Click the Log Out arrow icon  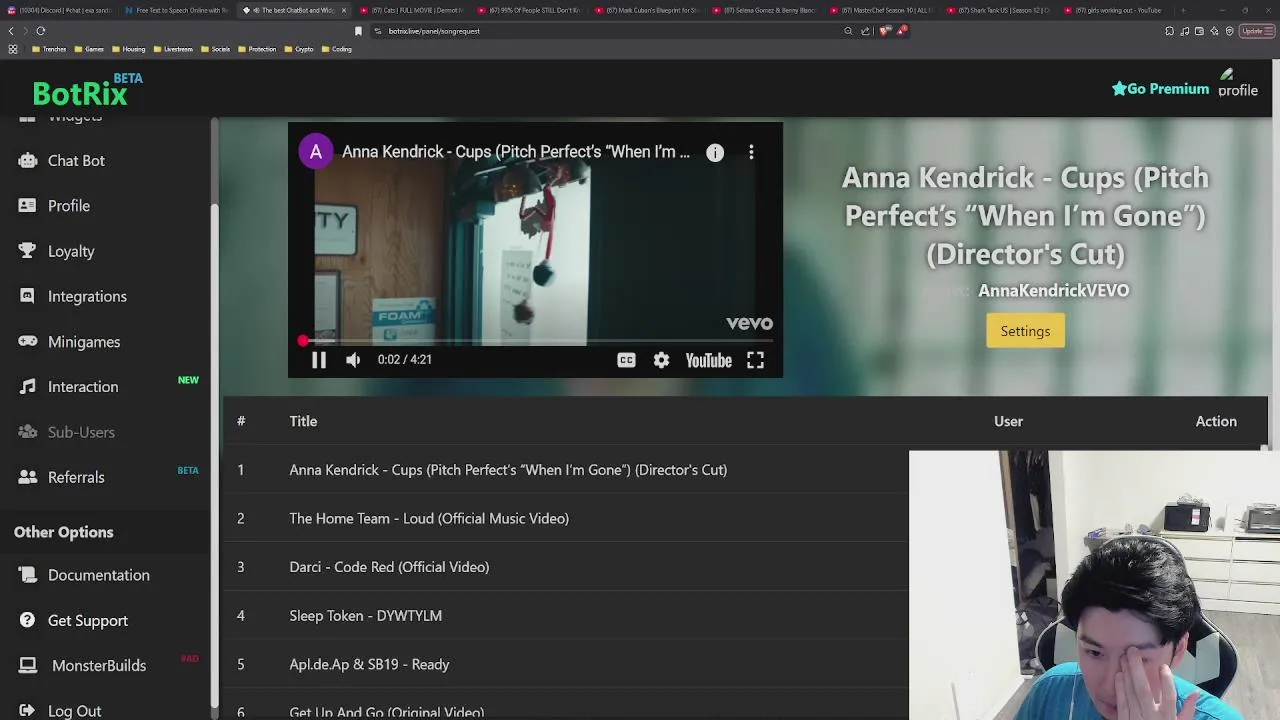click(x=28, y=710)
